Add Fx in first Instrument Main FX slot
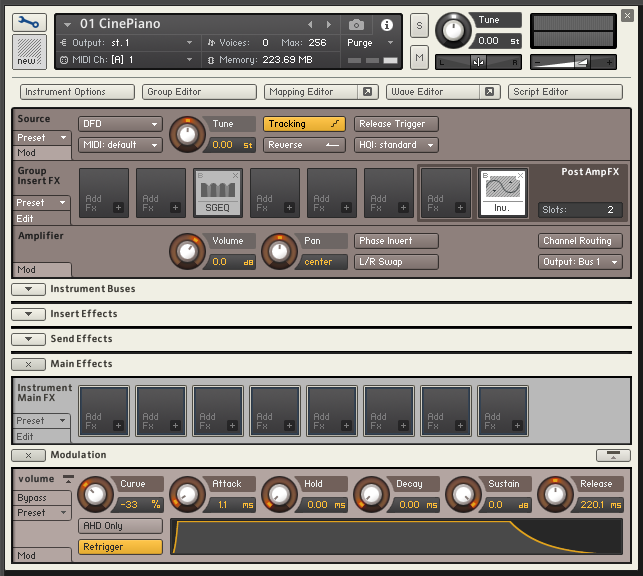The image size is (643, 576). click(104, 411)
